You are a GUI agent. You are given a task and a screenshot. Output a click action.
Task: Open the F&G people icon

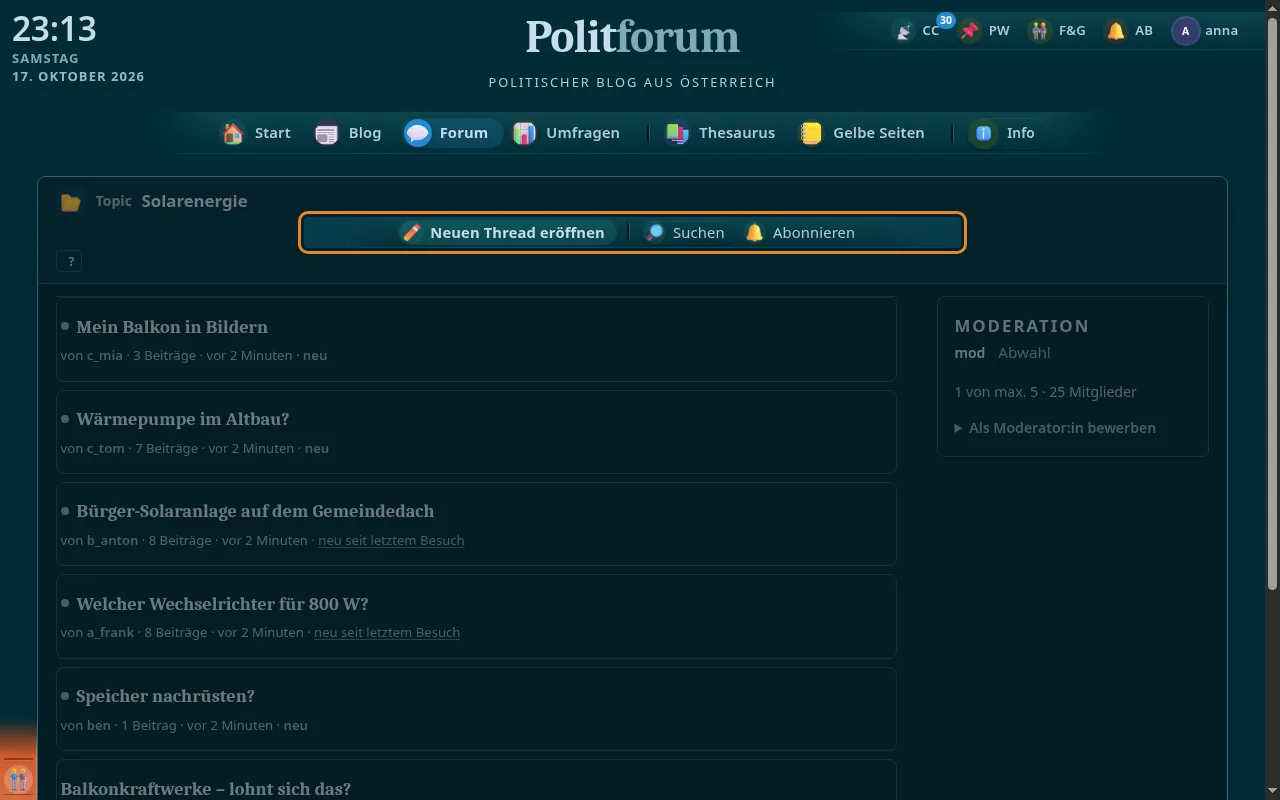coord(1040,31)
